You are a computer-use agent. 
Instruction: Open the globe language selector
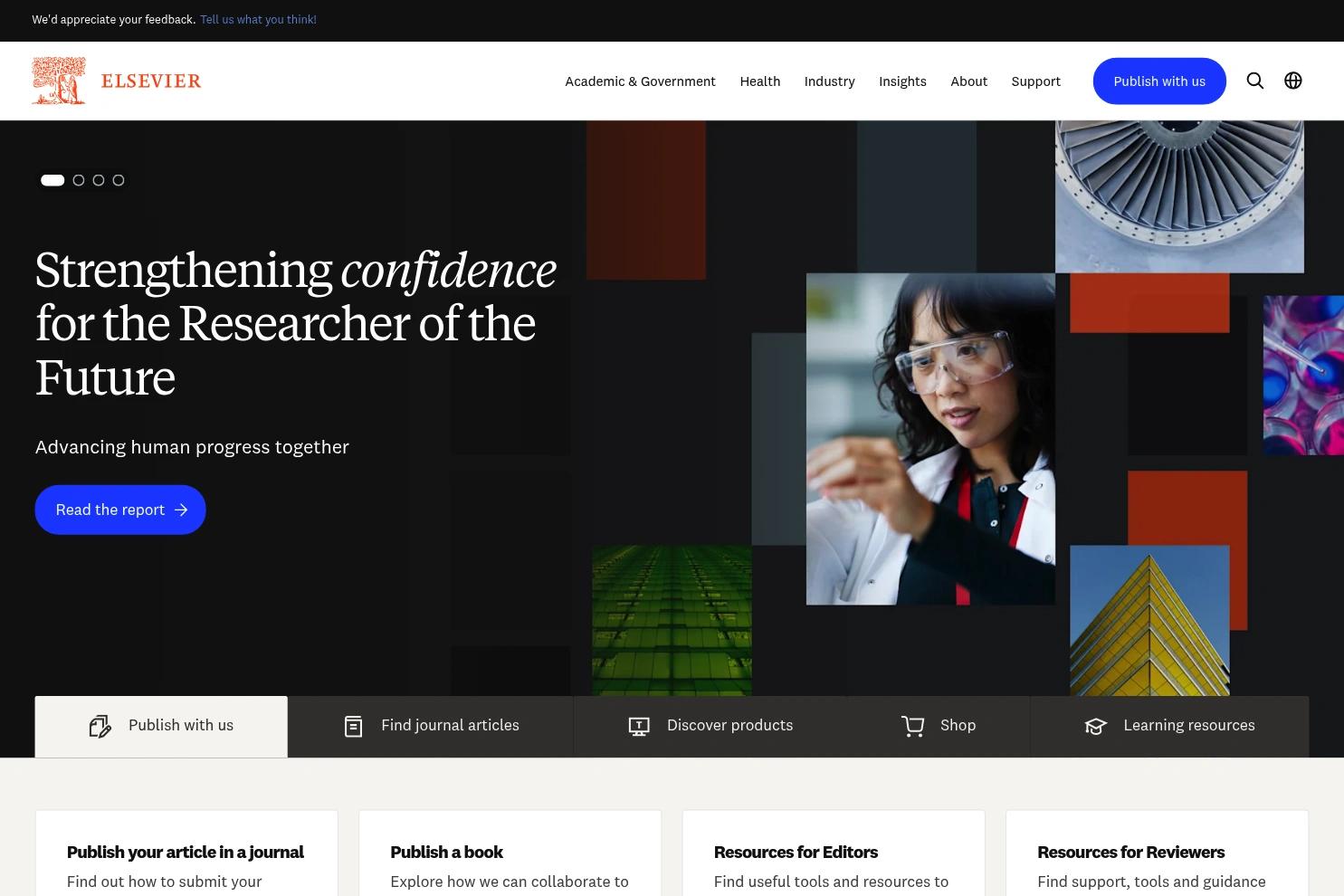point(1293,81)
